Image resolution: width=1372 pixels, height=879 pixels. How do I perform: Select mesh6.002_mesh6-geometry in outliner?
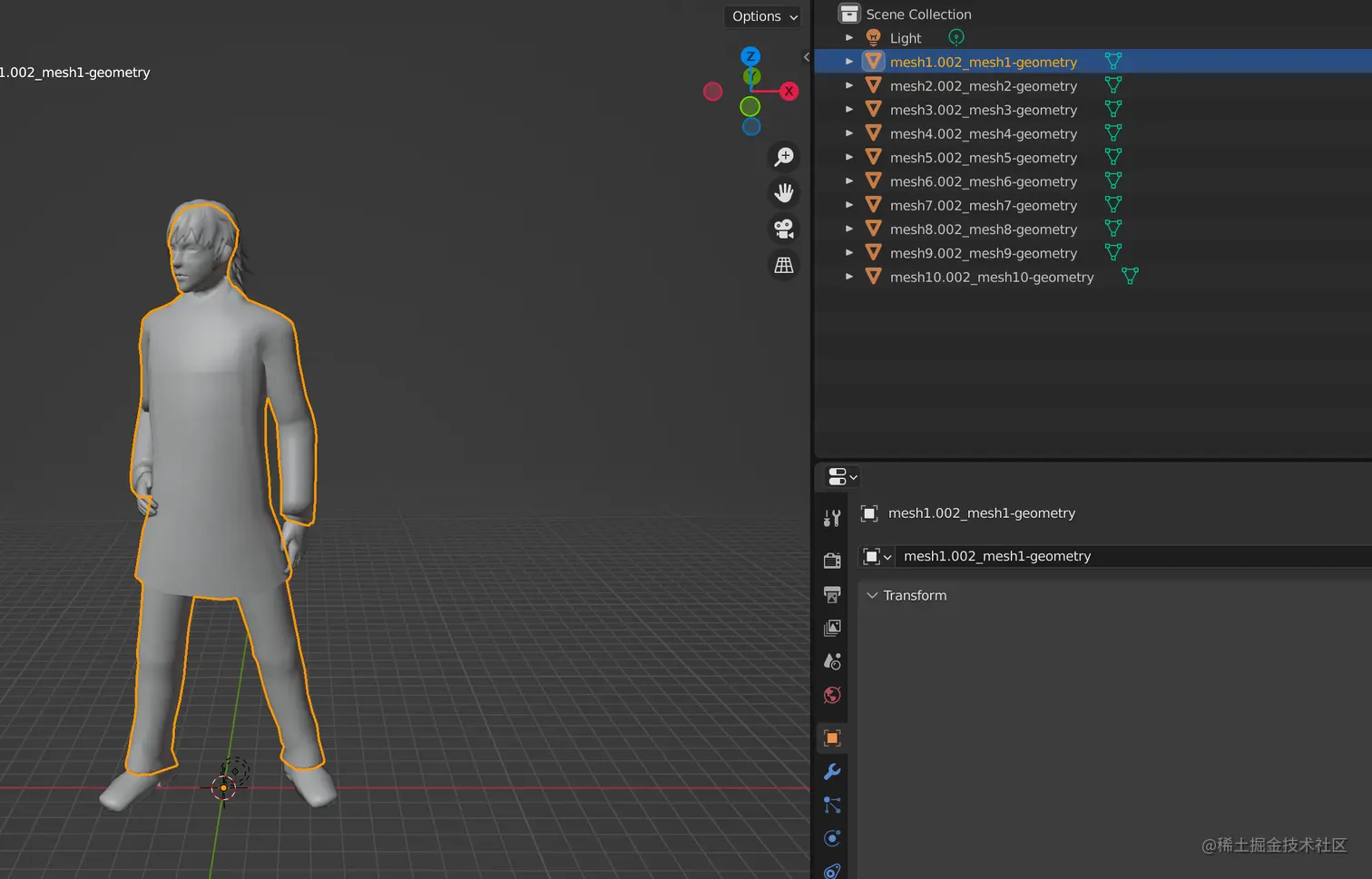tap(984, 181)
